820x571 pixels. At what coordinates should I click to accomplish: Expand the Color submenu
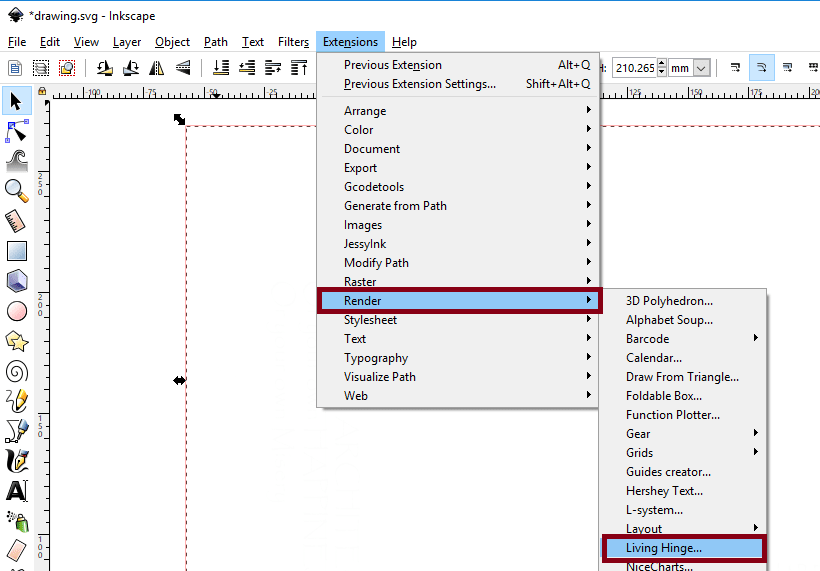(x=457, y=130)
